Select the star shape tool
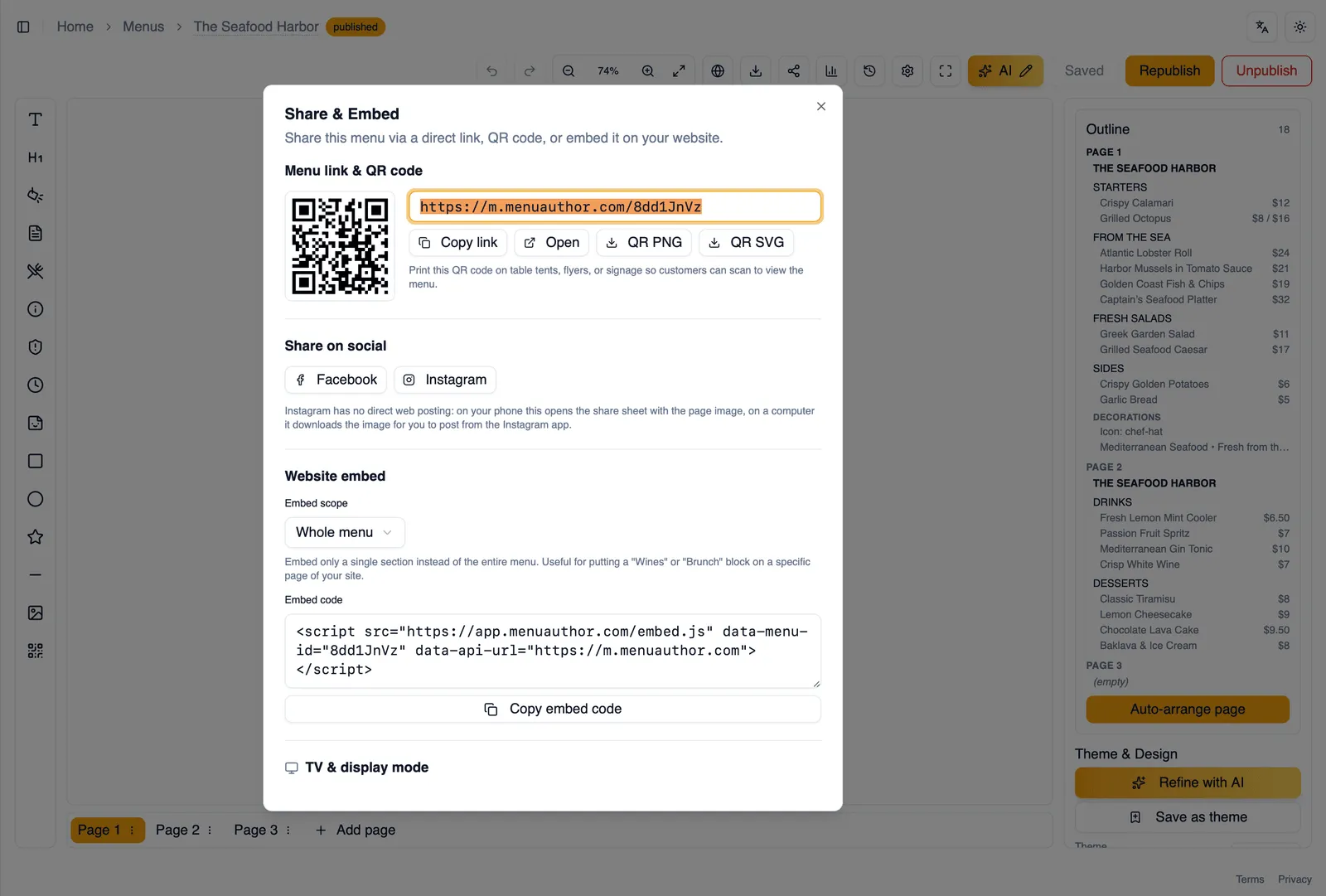 click(35, 537)
